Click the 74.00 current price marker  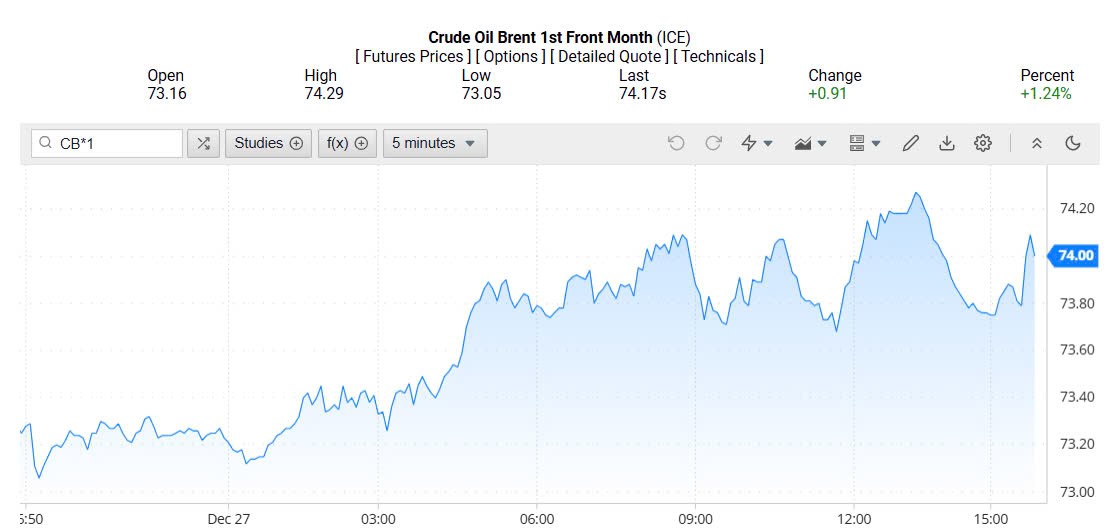(1076, 255)
